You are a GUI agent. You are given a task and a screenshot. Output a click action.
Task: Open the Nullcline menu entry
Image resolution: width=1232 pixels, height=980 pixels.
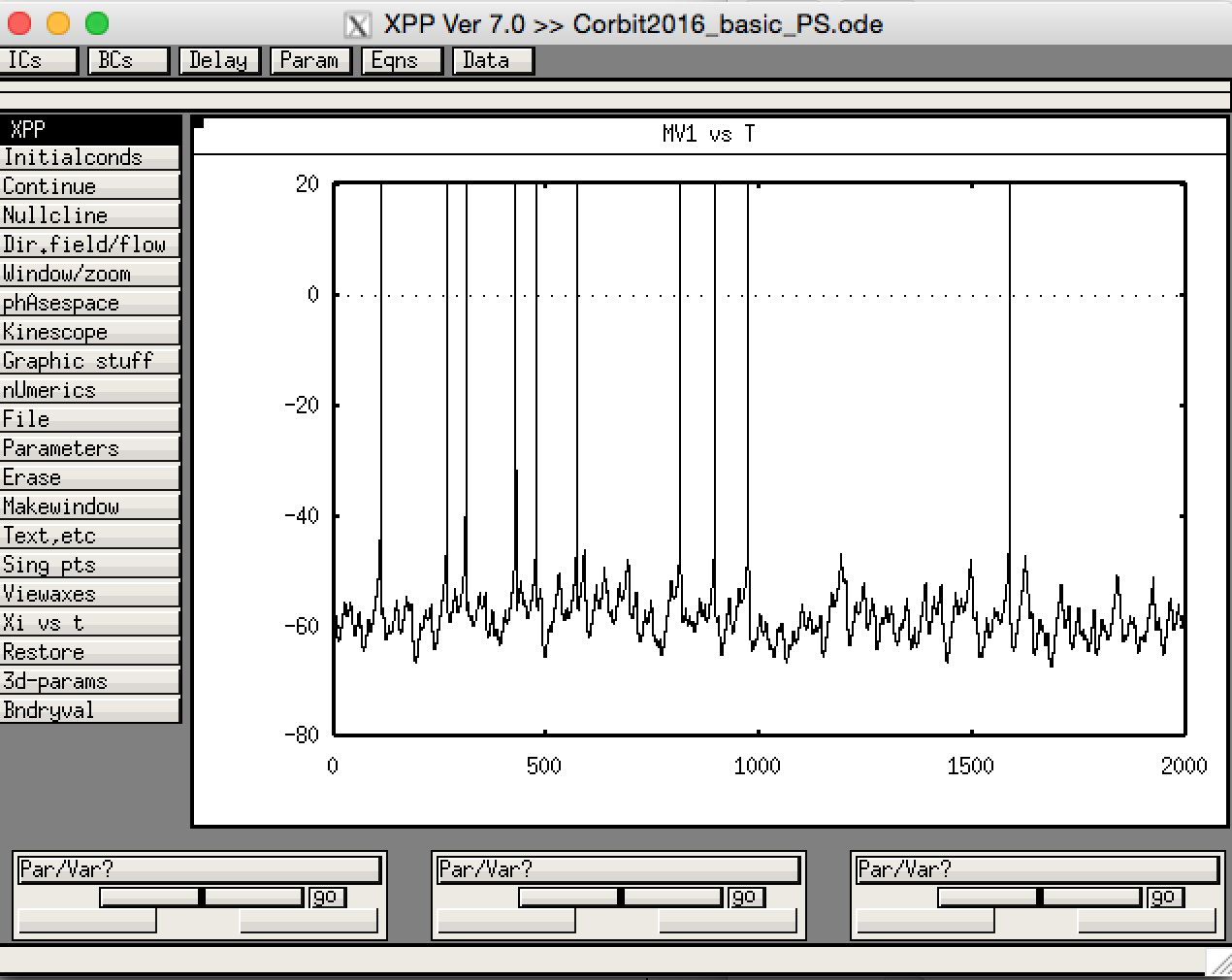(x=90, y=215)
